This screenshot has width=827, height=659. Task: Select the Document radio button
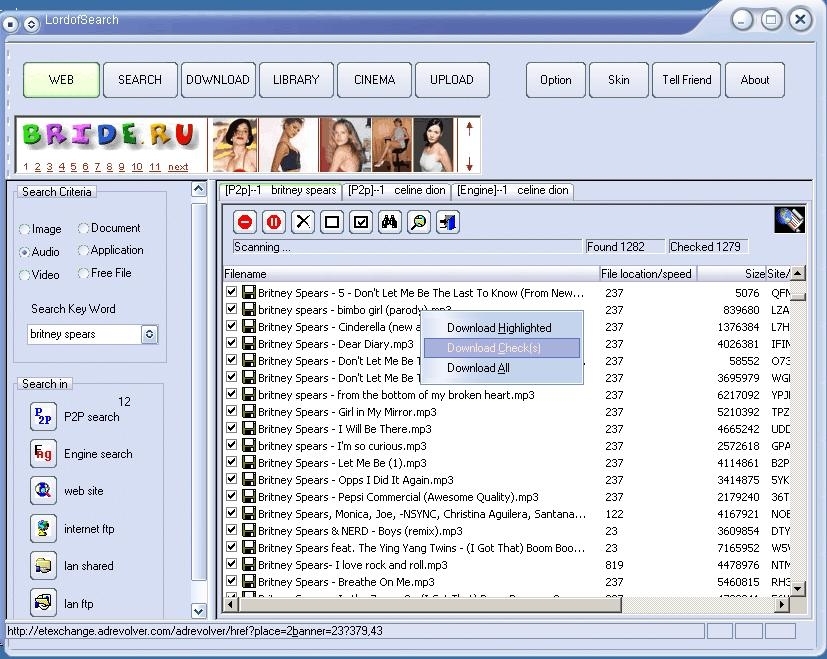tap(83, 228)
